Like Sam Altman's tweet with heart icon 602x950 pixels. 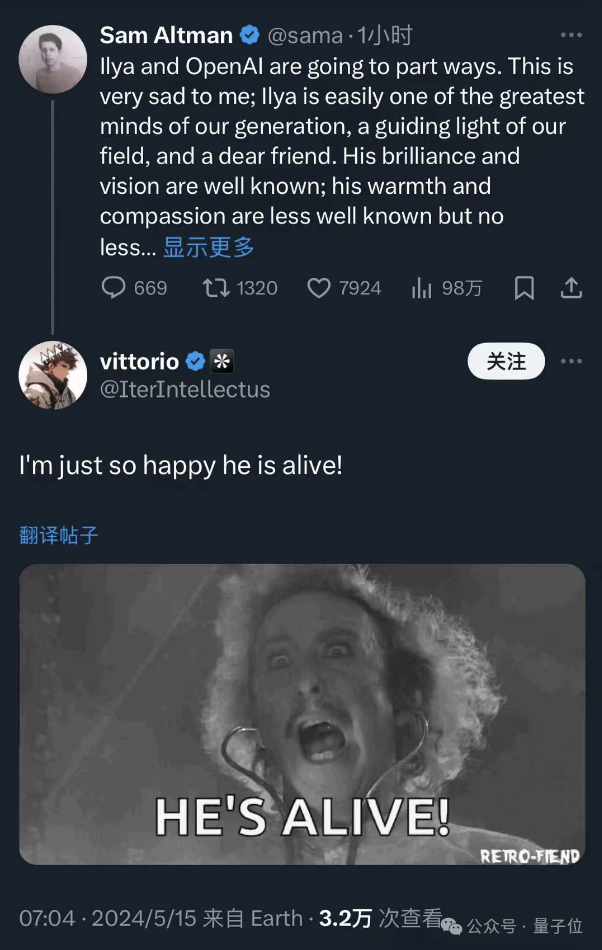tap(318, 288)
